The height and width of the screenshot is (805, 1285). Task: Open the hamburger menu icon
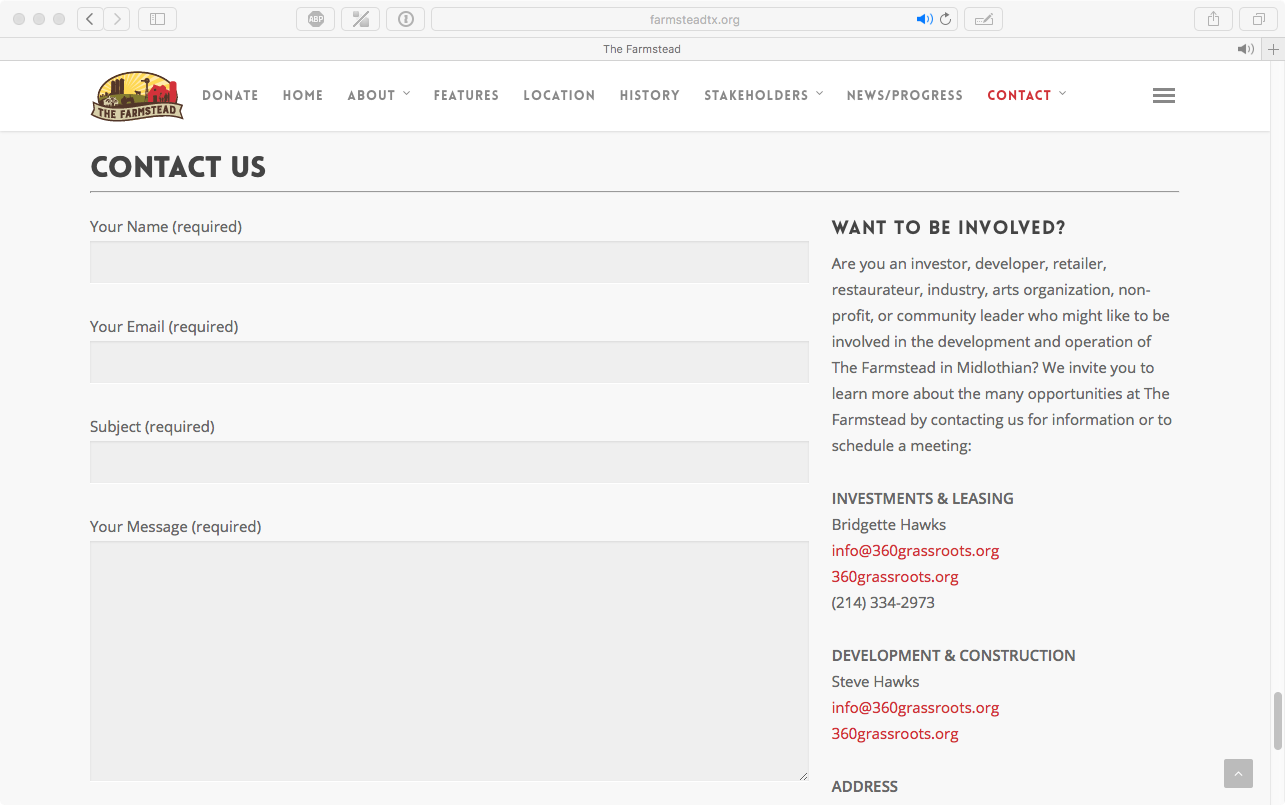(1163, 96)
